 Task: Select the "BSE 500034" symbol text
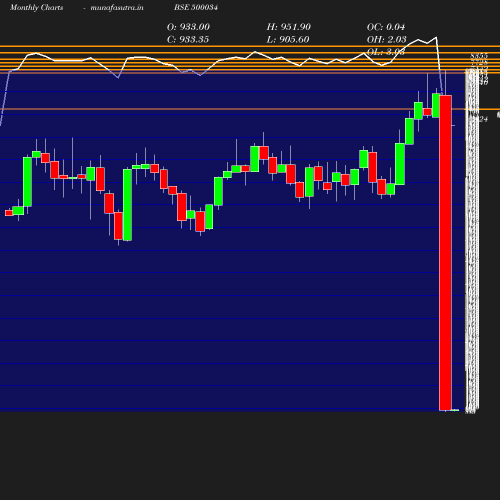(196, 7)
